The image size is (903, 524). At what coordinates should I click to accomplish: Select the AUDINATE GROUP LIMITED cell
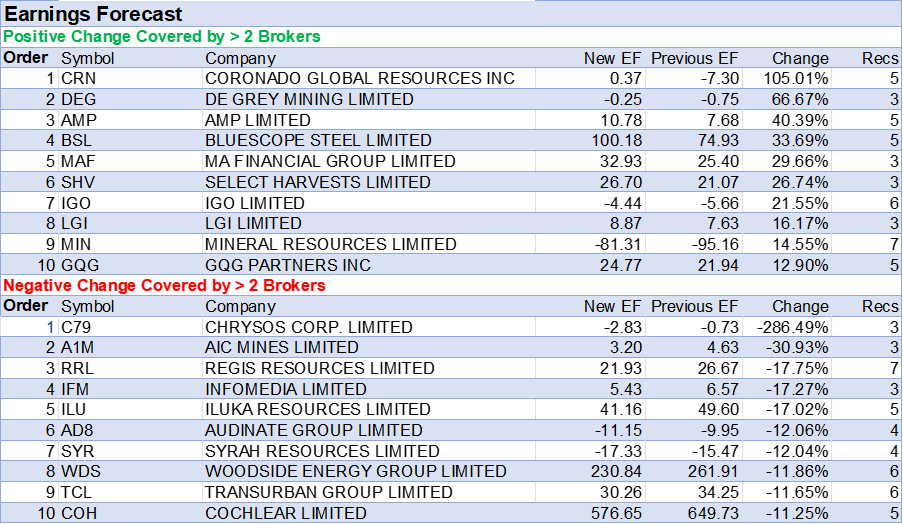(x=313, y=430)
